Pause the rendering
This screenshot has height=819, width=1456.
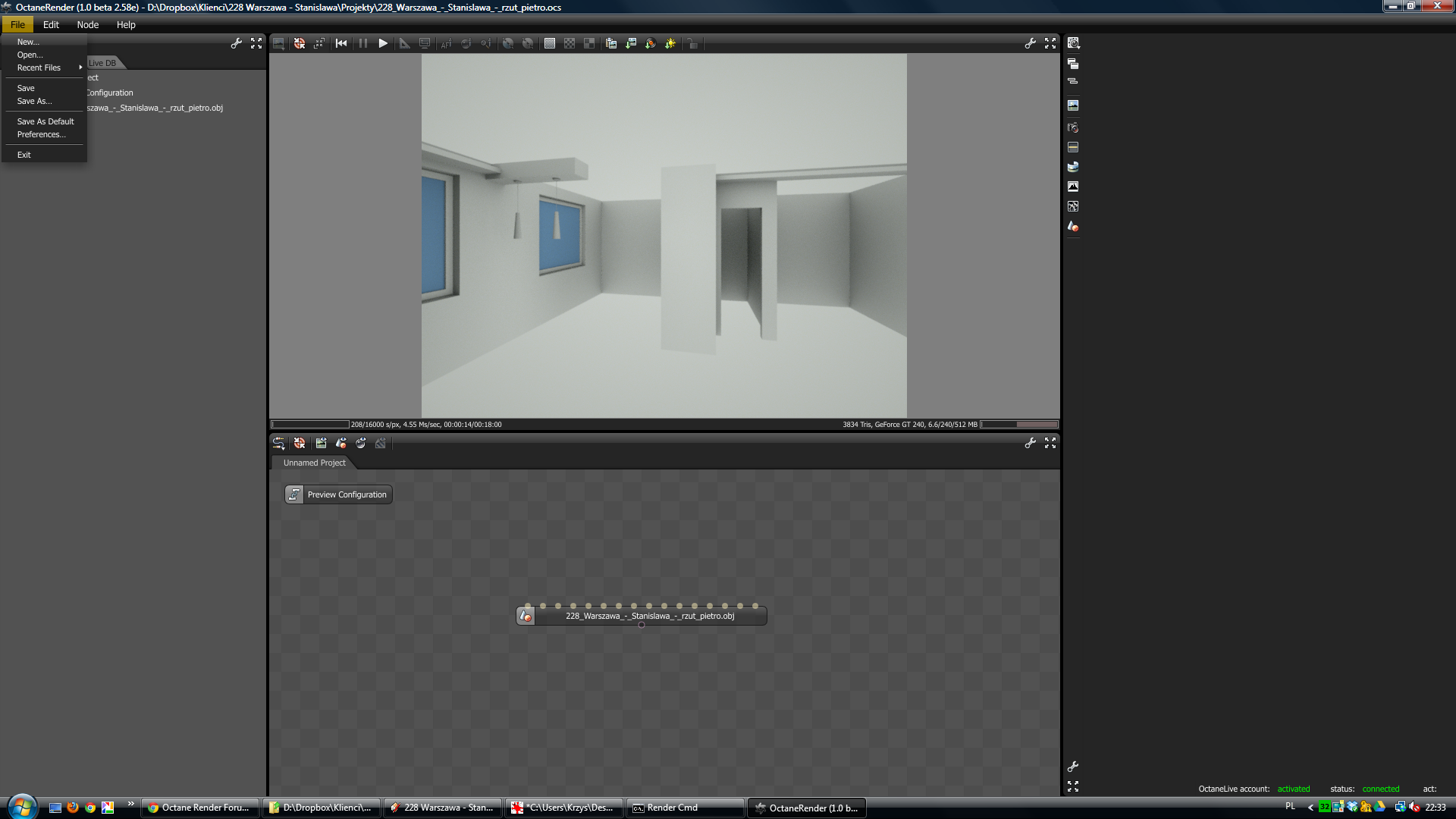click(x=363, y=43)
